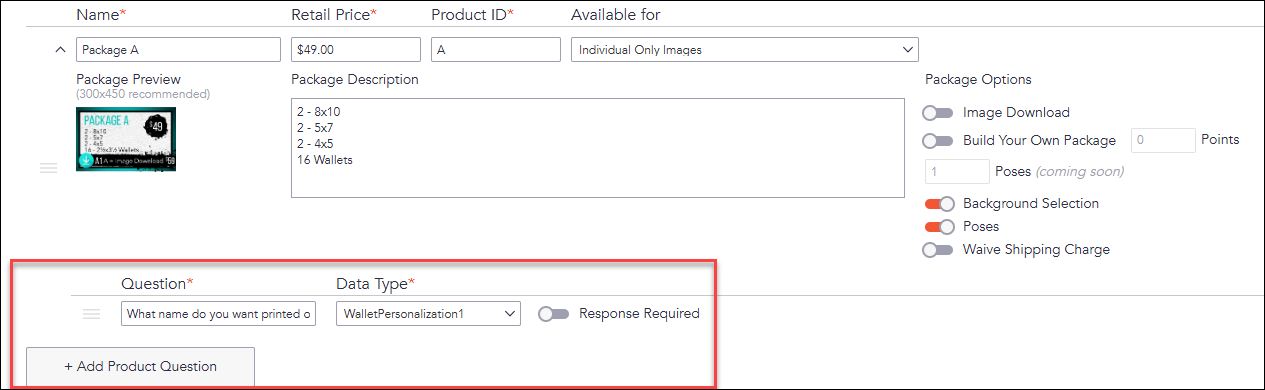
Task: Click the '2 - 8x10' description line
Action: tap(319, 112)
